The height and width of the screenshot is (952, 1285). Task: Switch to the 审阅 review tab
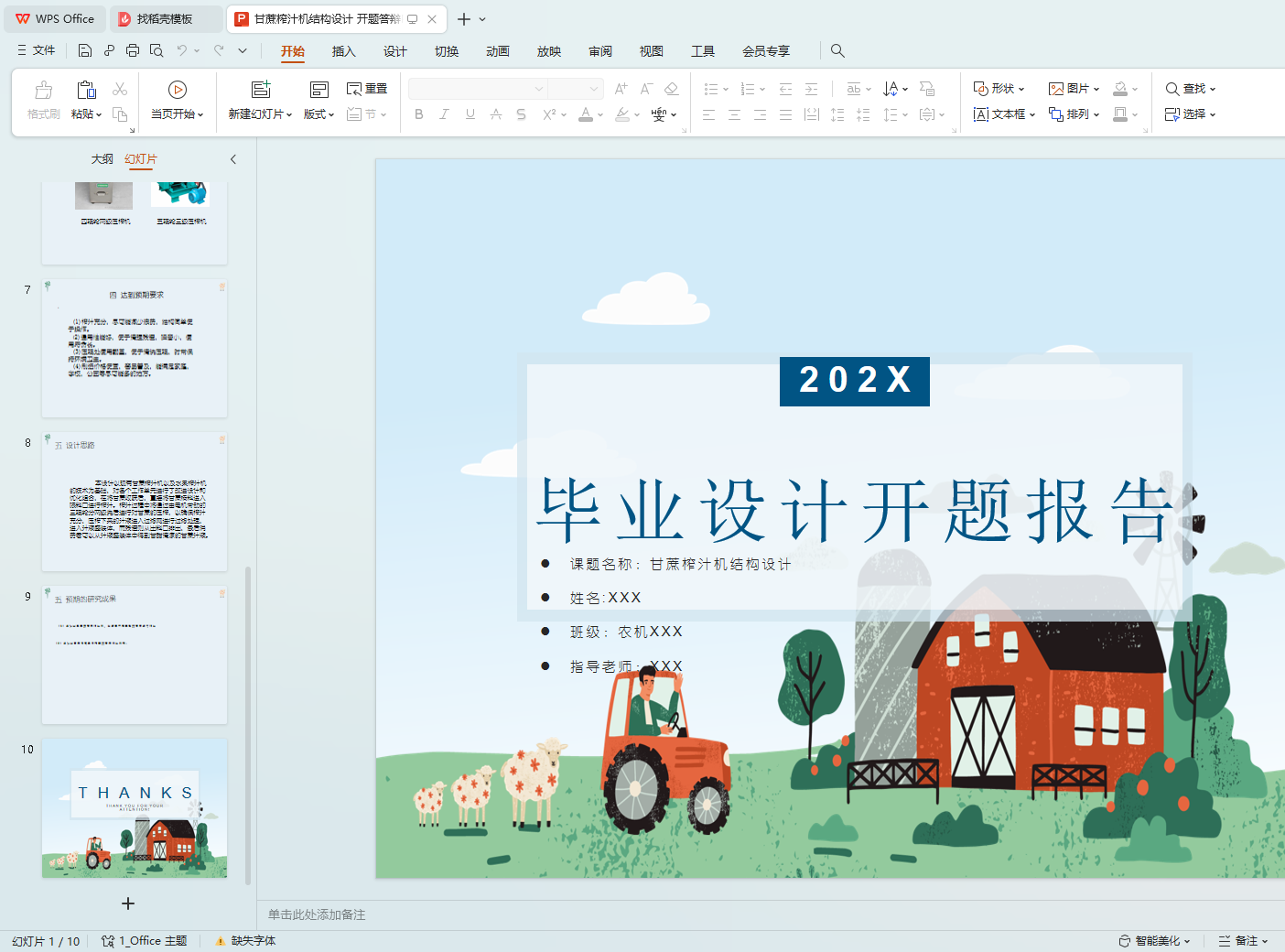point(599,51)
